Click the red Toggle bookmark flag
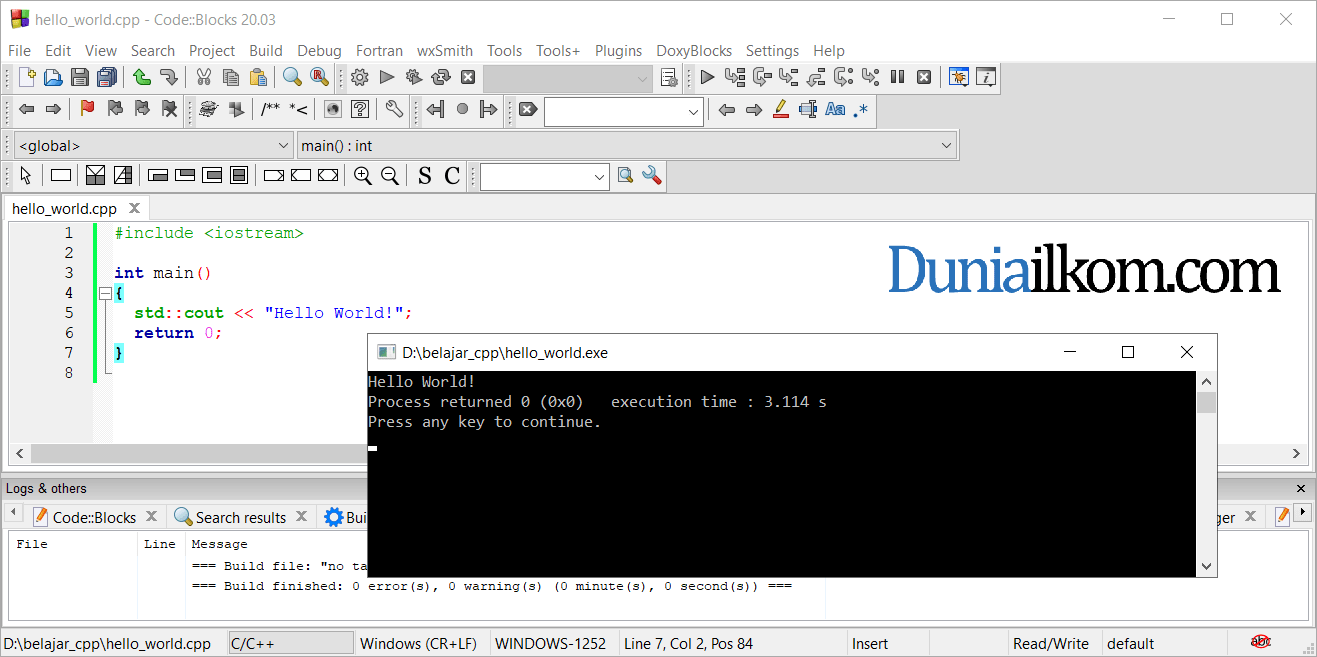 pos(87,109)
